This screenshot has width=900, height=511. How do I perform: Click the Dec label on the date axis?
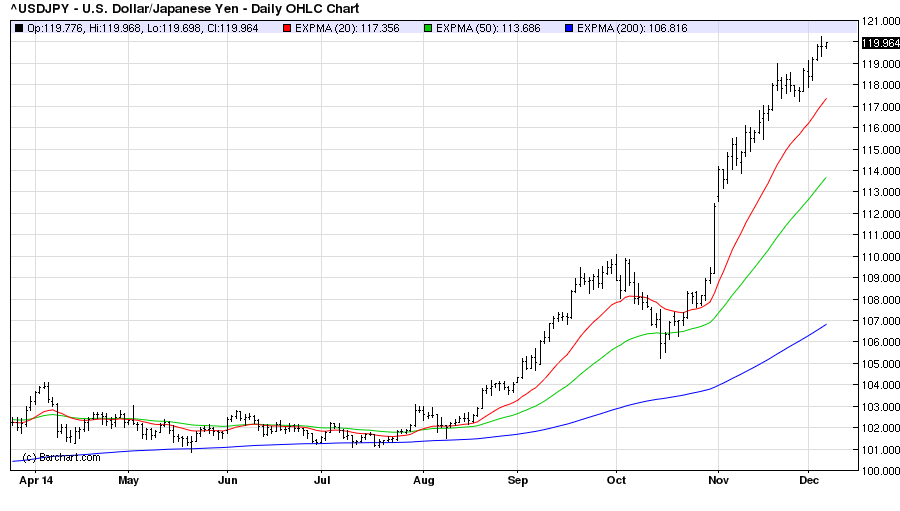point(807,480)
